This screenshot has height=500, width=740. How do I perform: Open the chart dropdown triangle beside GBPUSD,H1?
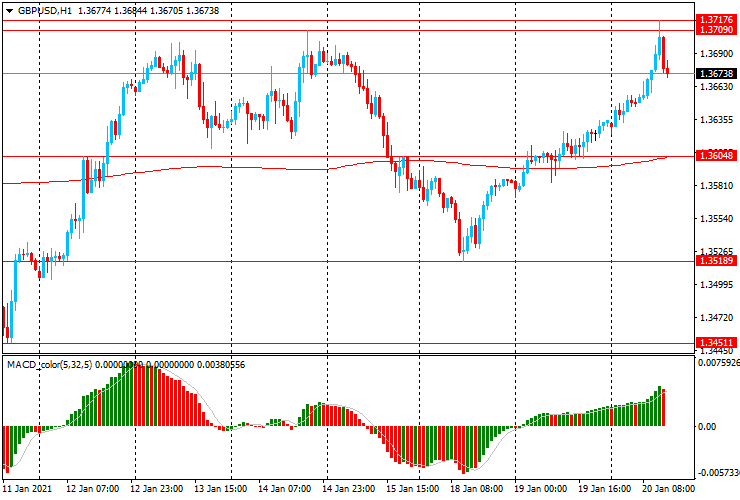9,9
